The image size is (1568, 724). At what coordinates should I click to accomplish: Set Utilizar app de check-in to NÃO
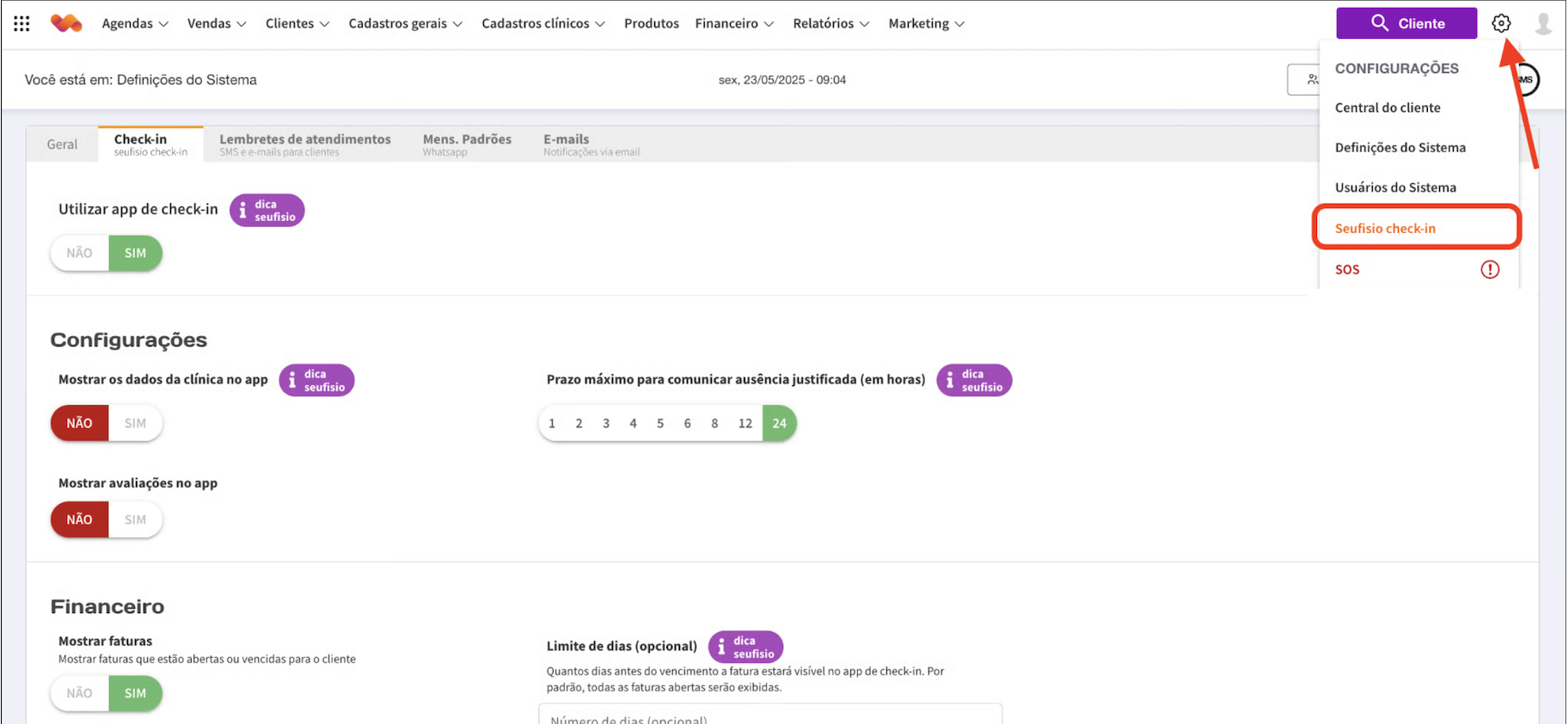(x=80, y=254)
